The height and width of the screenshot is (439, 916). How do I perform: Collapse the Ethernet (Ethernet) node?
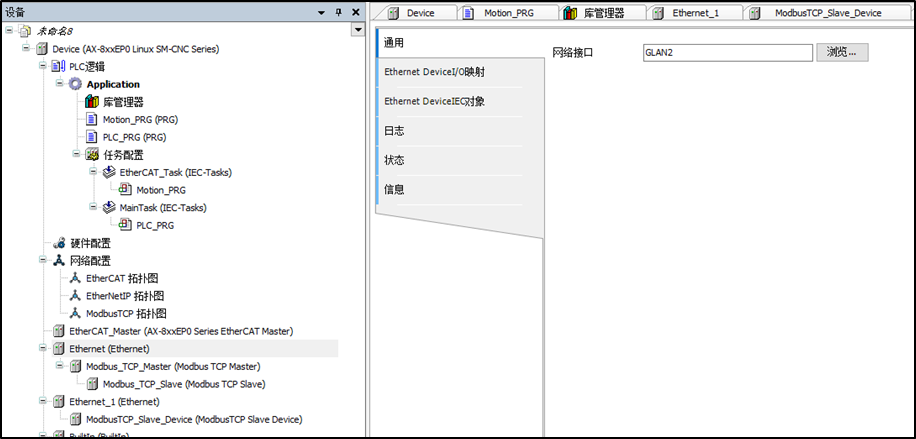(x=43, y=349)
